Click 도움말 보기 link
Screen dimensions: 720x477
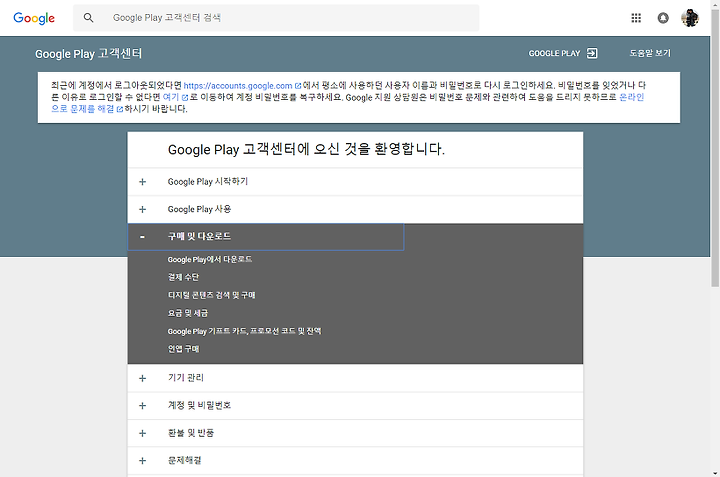[650, 53]
